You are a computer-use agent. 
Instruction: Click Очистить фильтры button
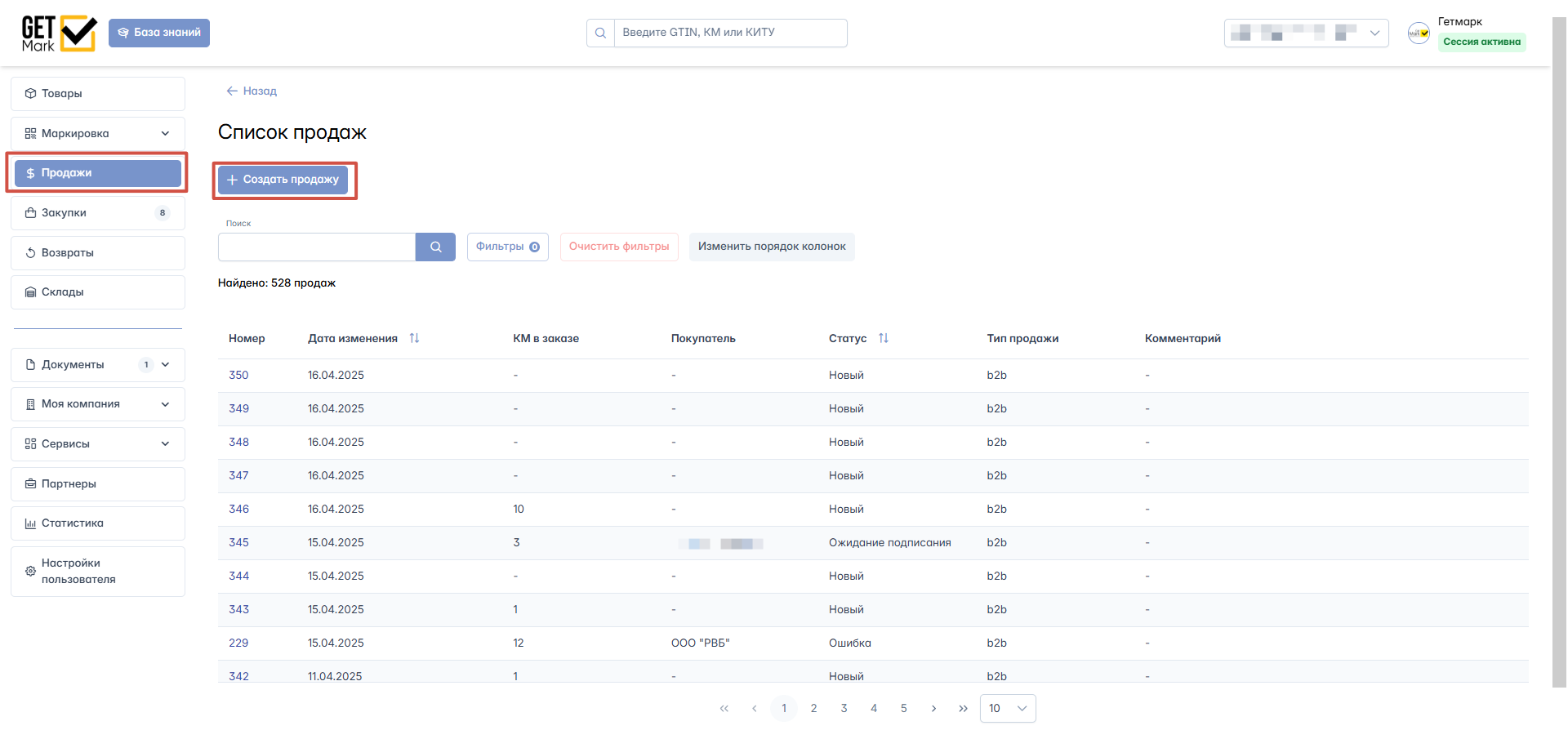619,247
